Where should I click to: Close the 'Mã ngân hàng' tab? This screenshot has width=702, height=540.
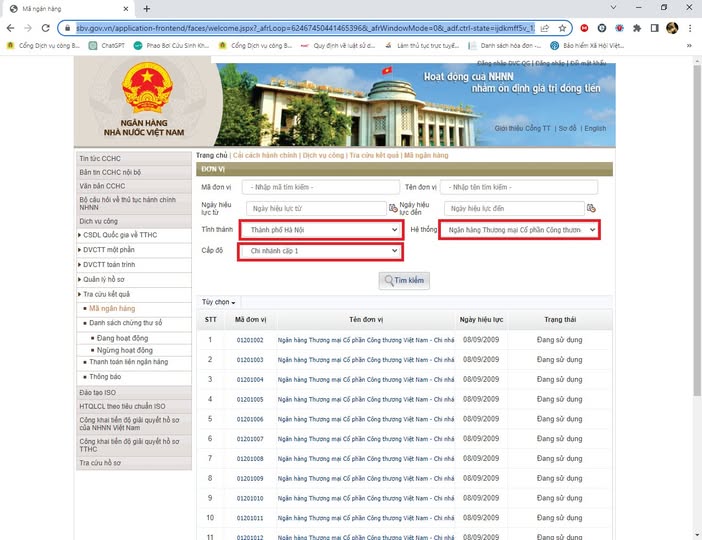[126, 9]
